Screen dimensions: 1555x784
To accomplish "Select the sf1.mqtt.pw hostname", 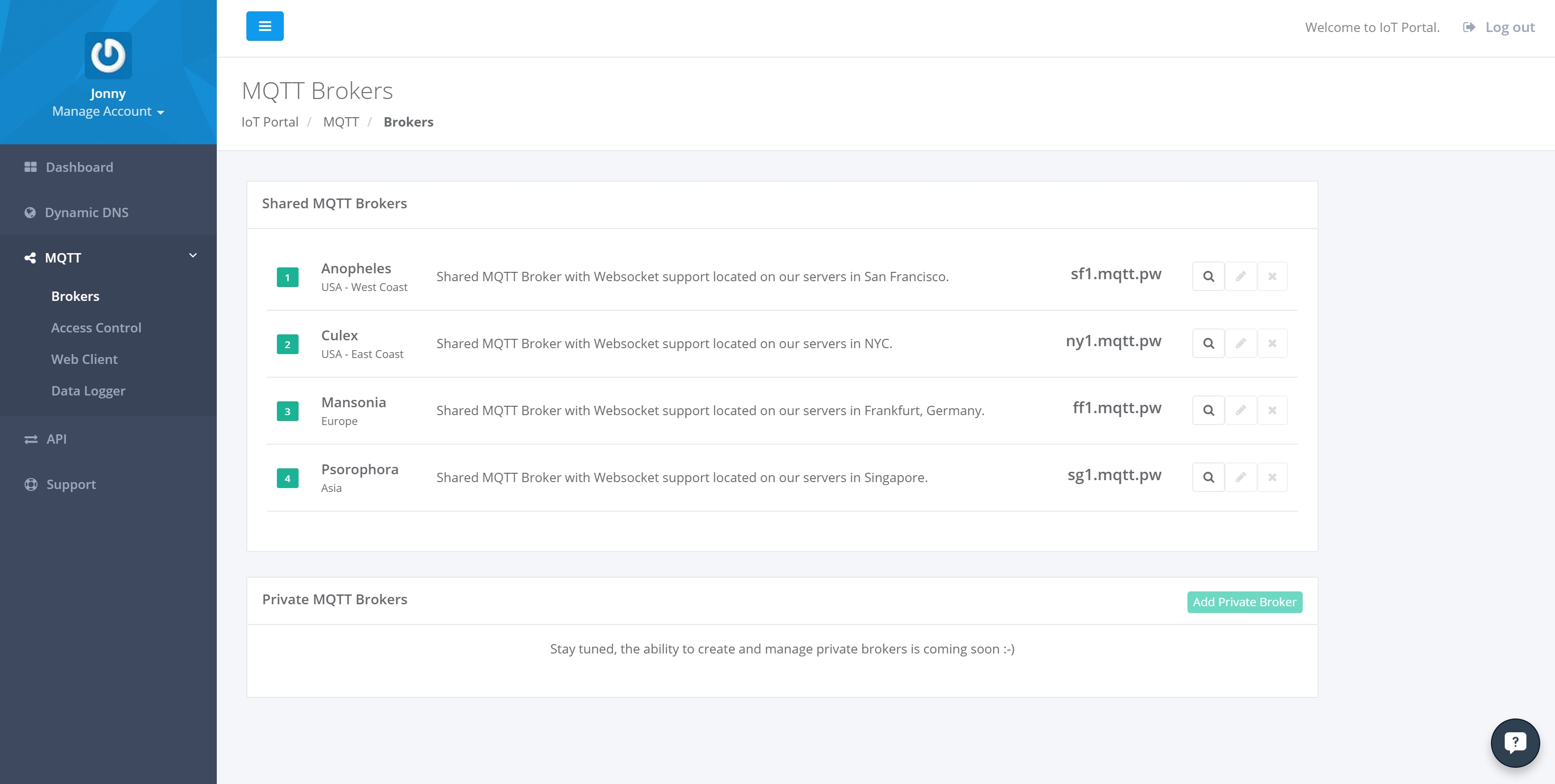I will 1116,275.
